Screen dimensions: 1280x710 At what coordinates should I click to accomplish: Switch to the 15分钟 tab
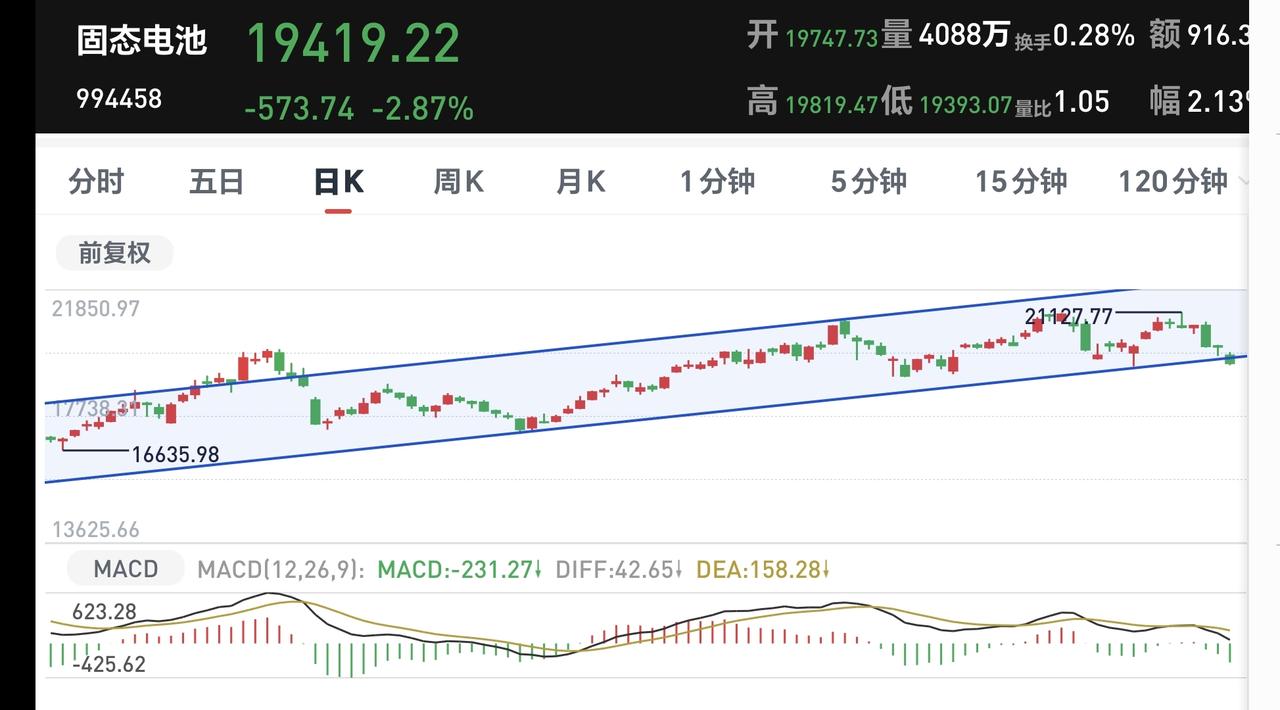click(x=1021, y=182)
